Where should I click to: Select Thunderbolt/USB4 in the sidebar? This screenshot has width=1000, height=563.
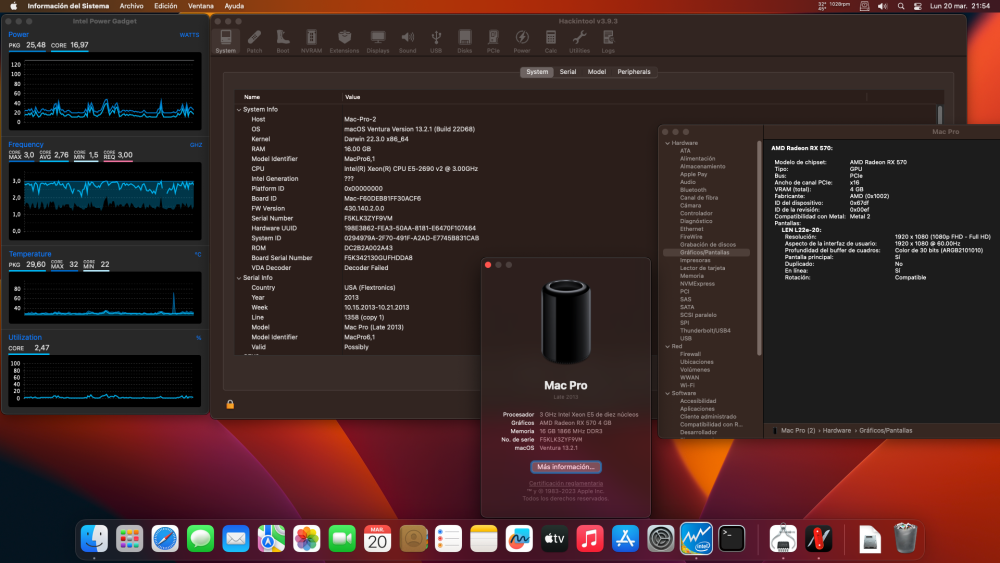click(705, 330)
